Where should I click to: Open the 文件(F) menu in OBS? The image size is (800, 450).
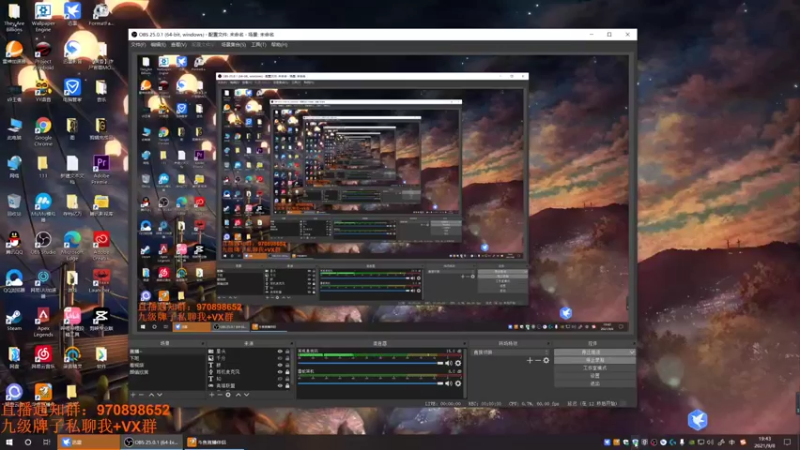(138, 45)
